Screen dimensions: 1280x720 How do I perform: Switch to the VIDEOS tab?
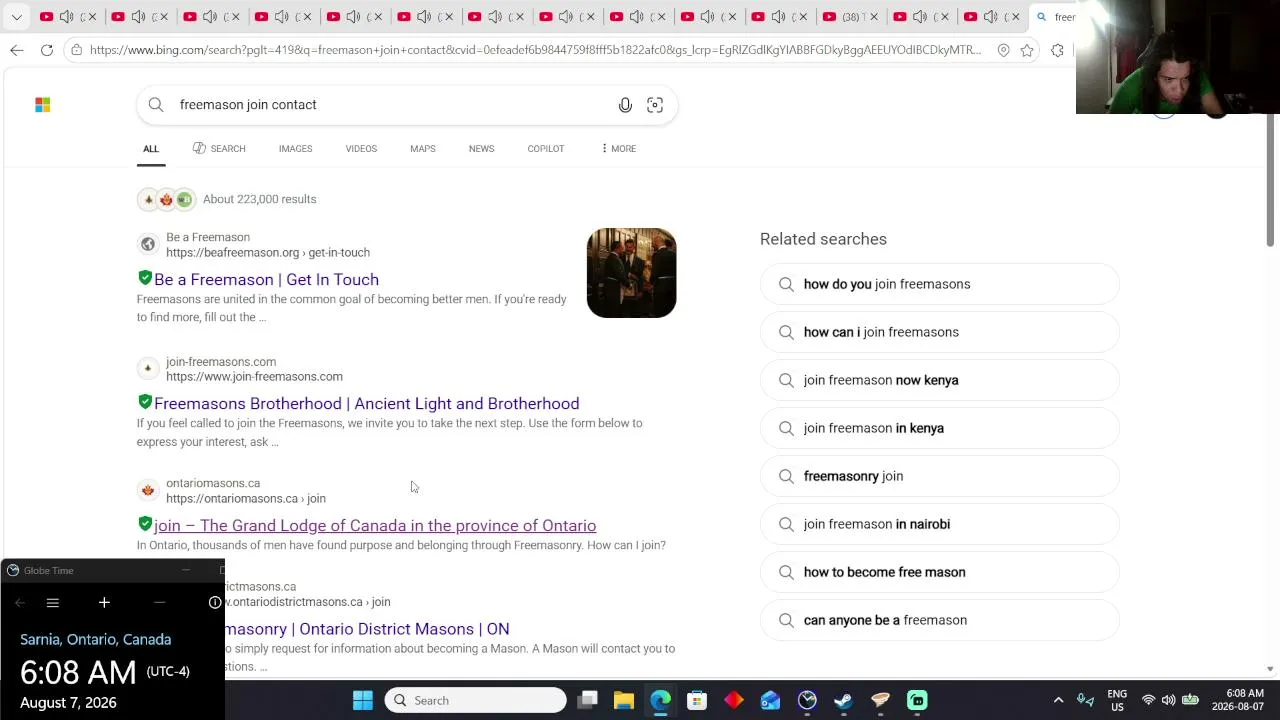(361, 149)
